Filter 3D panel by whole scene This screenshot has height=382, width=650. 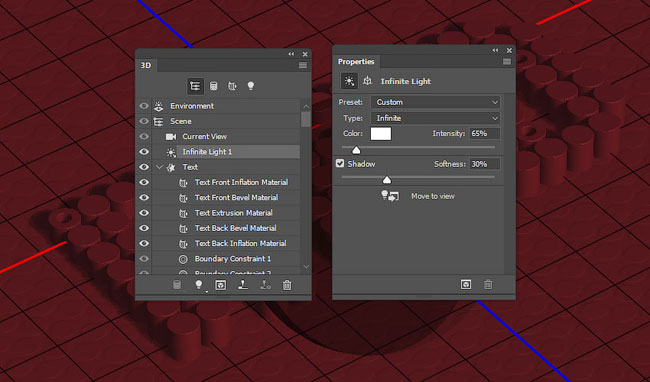click(195, 86)
